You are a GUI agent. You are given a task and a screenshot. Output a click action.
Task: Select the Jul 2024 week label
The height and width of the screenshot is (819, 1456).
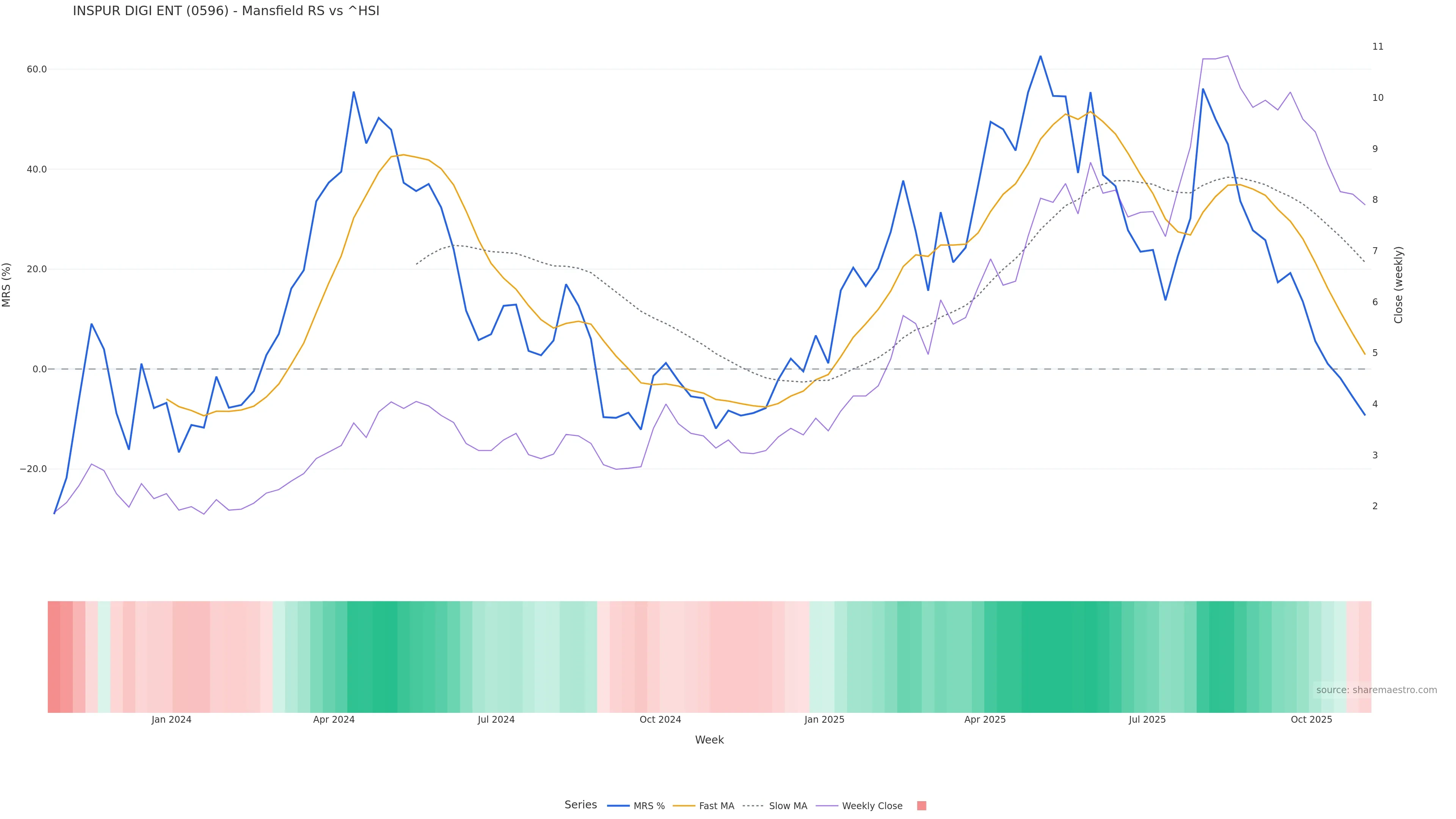[496, 720]
